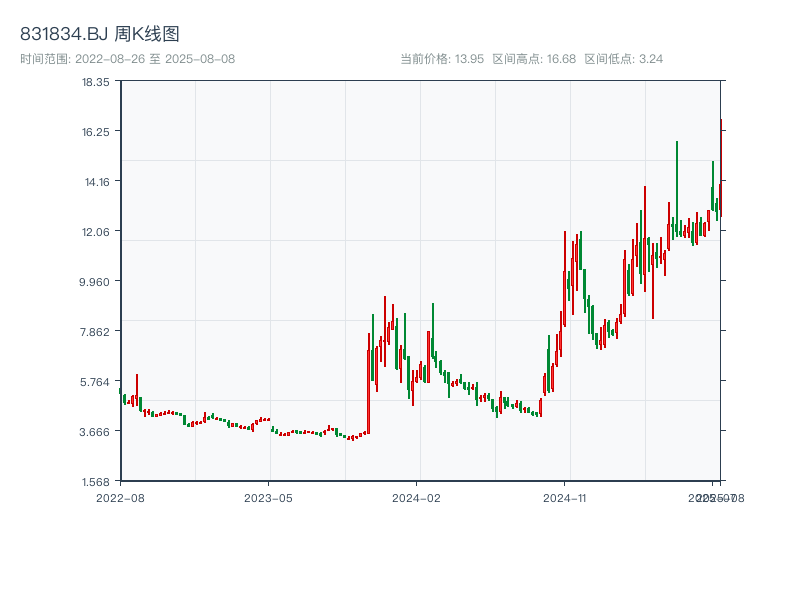Click the 2024-02 x-axis date label

[x=416, y=498]
